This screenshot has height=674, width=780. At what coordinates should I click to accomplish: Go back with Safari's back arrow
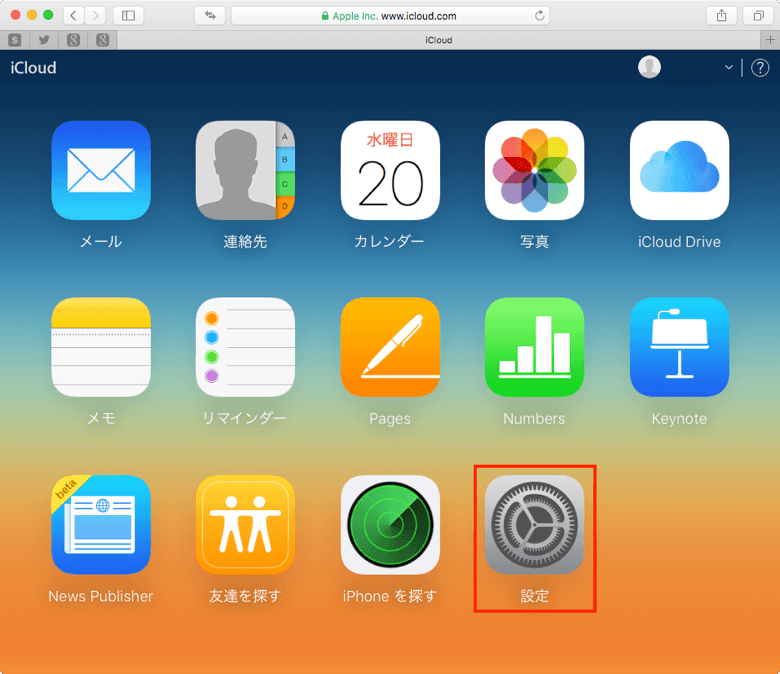click(73, 15)
